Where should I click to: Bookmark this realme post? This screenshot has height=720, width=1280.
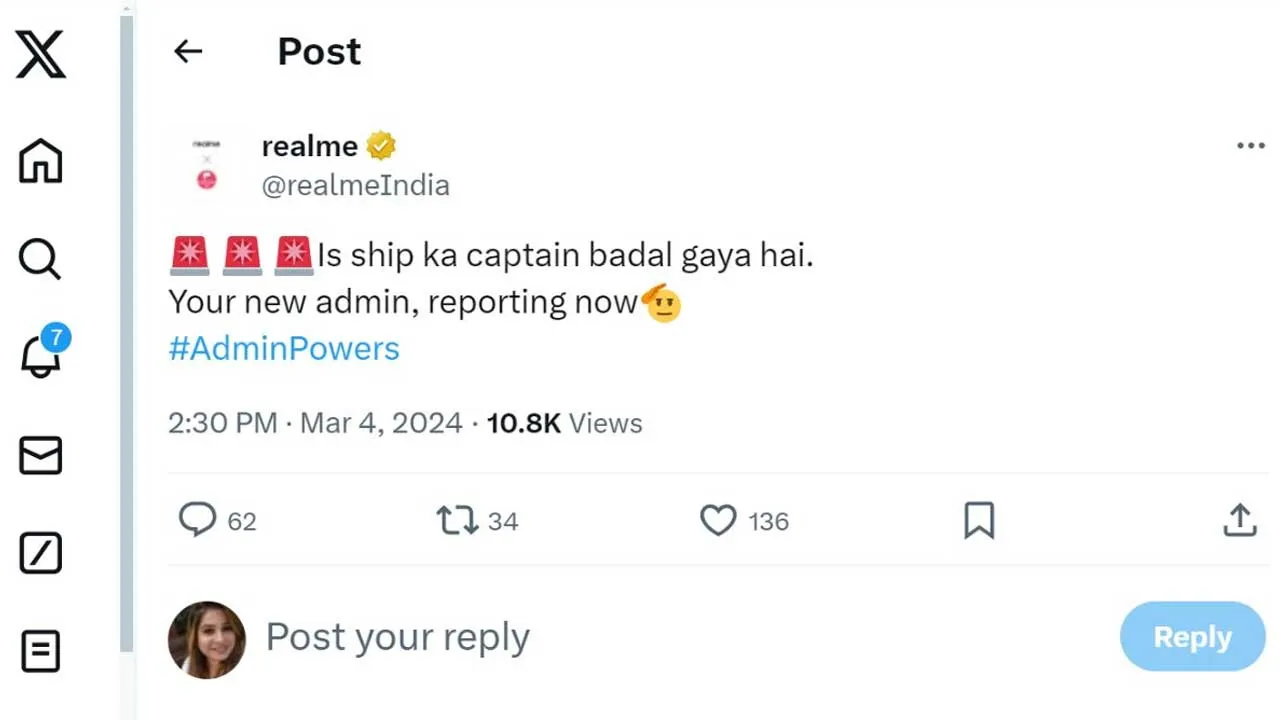tap(979, 520)
